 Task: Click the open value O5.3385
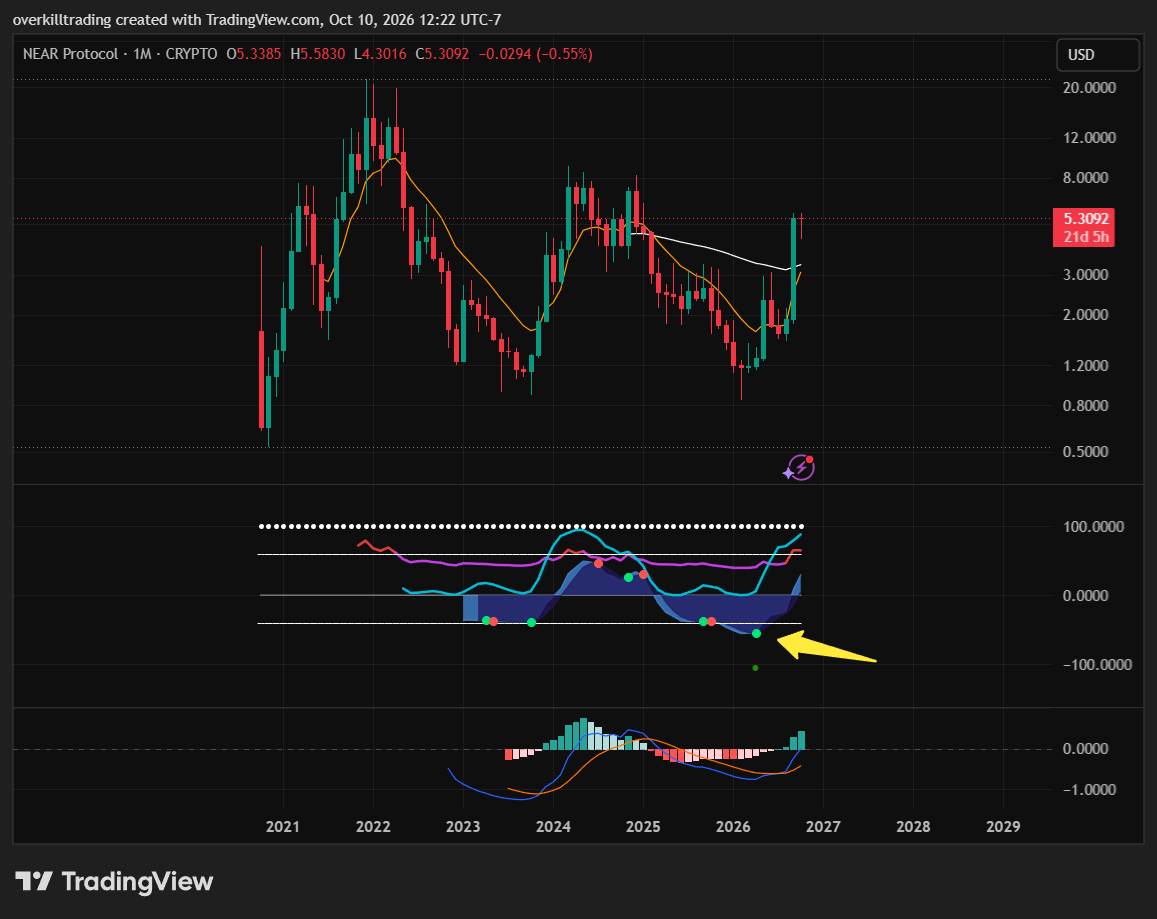tap(253, 54)
